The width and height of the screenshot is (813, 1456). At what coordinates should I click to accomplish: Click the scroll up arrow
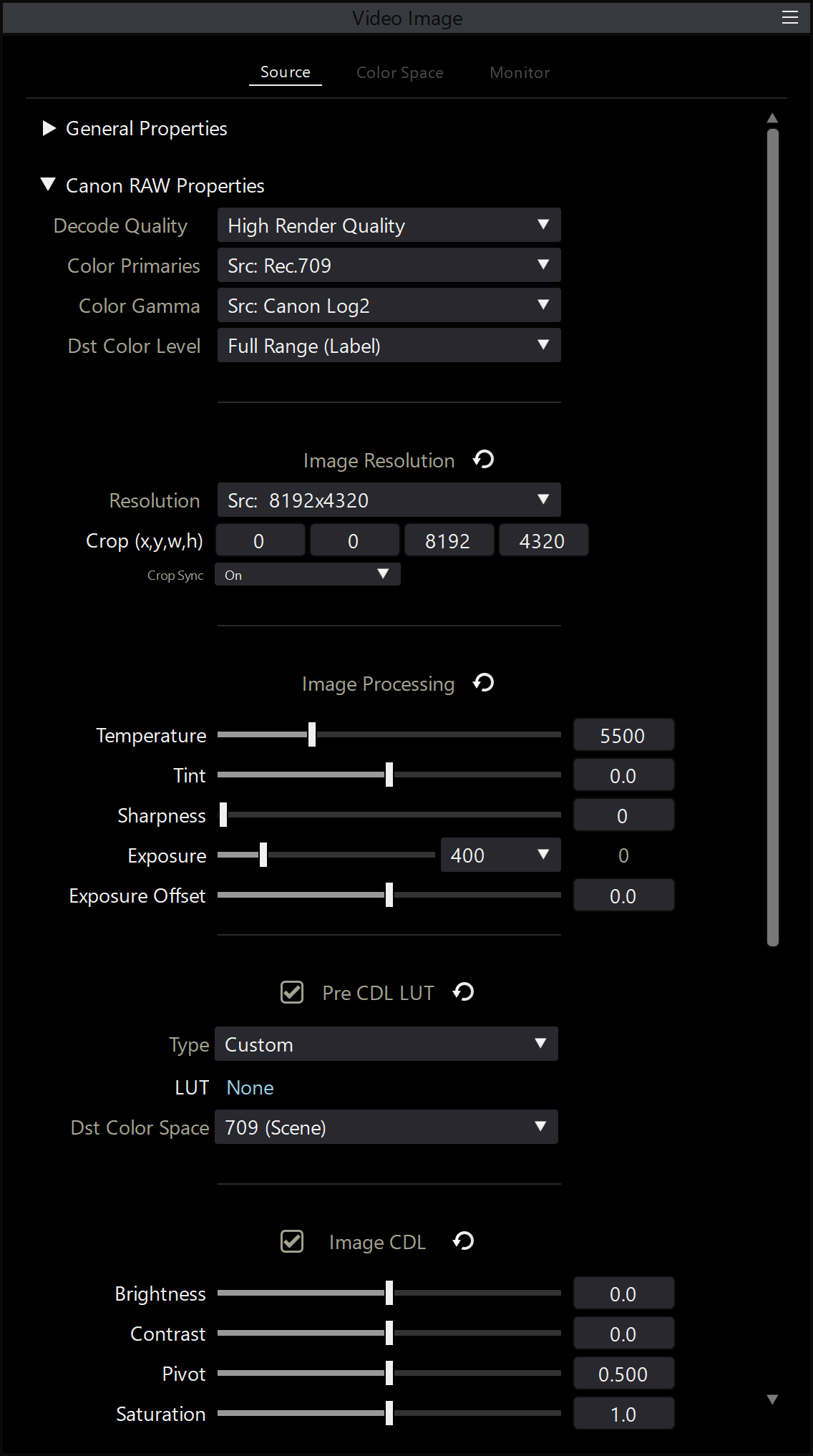point(772,118)
